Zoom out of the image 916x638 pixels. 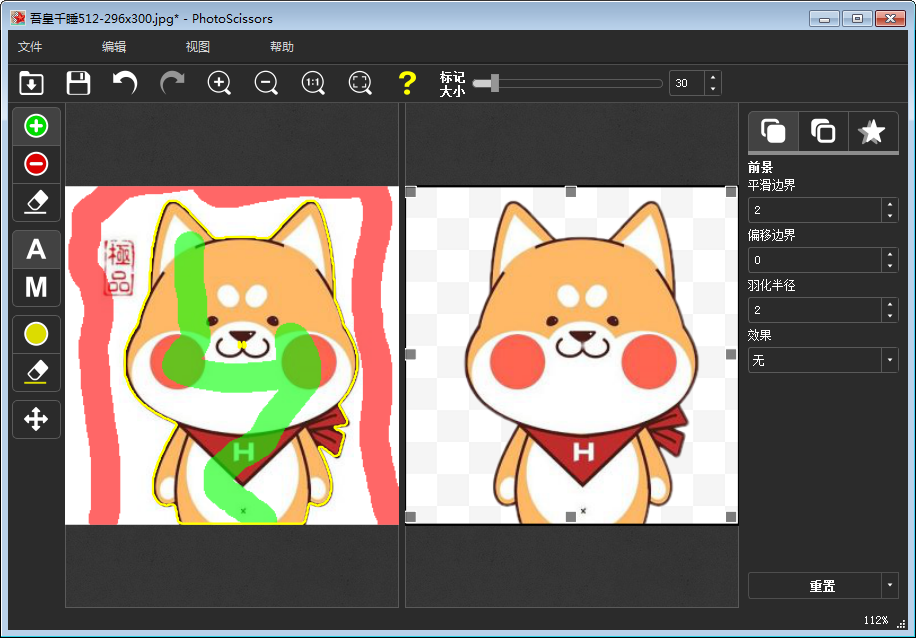266,83
